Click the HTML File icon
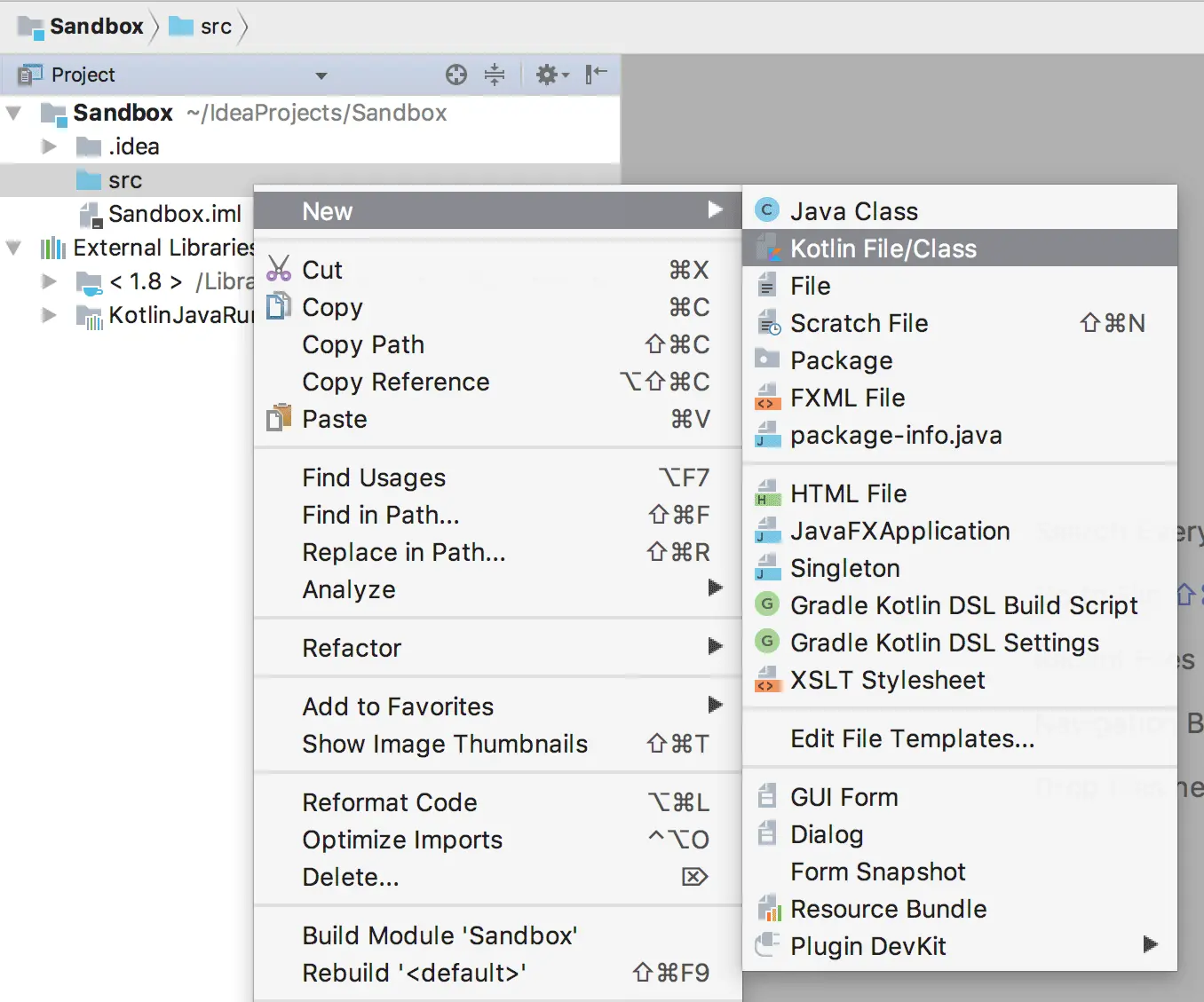The width and height of the screenshot is (1204, 1002). tap(767, 493)
